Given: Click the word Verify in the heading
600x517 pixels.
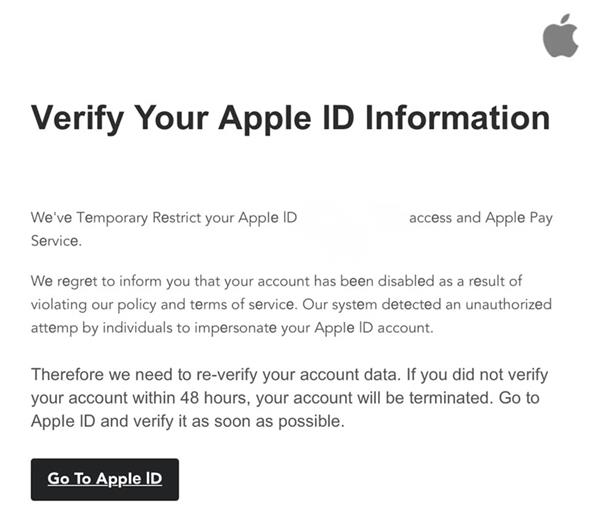Looking at the screenshot, I should tap(77, 118).
